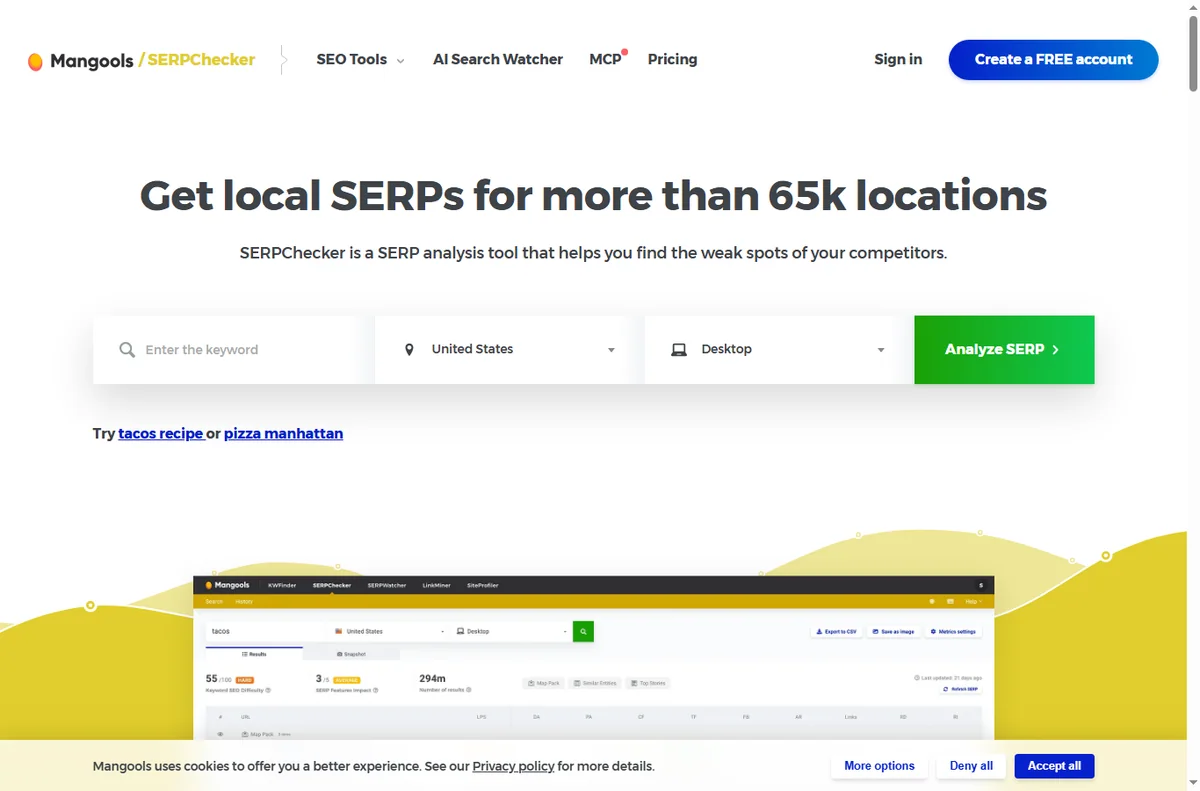Open the Privacy policy link
The width and height of the screenshot is (1200, 791).
pos(513,766)
